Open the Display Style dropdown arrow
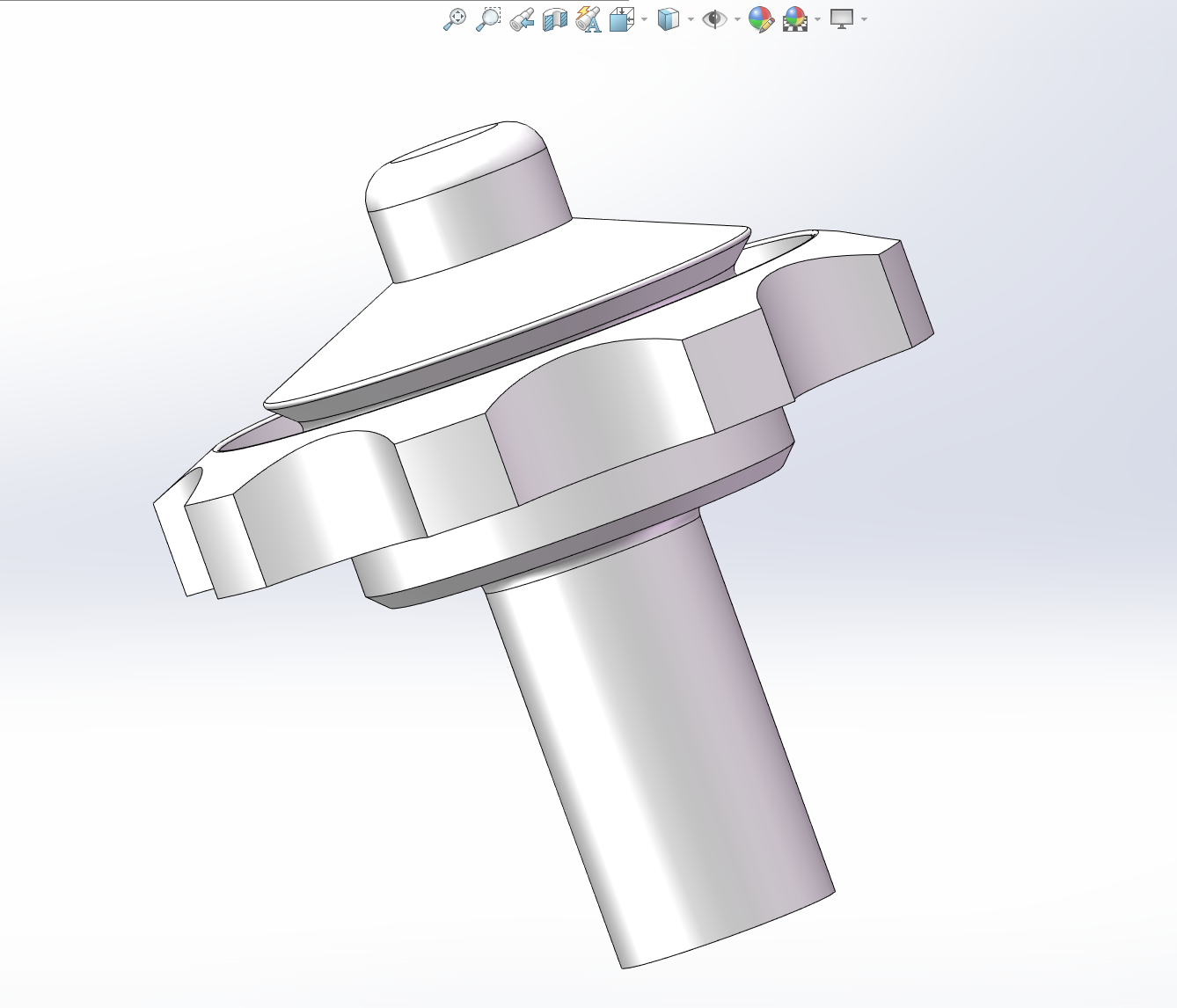Screen dimensions: 1177x1008 click(691, 19)
